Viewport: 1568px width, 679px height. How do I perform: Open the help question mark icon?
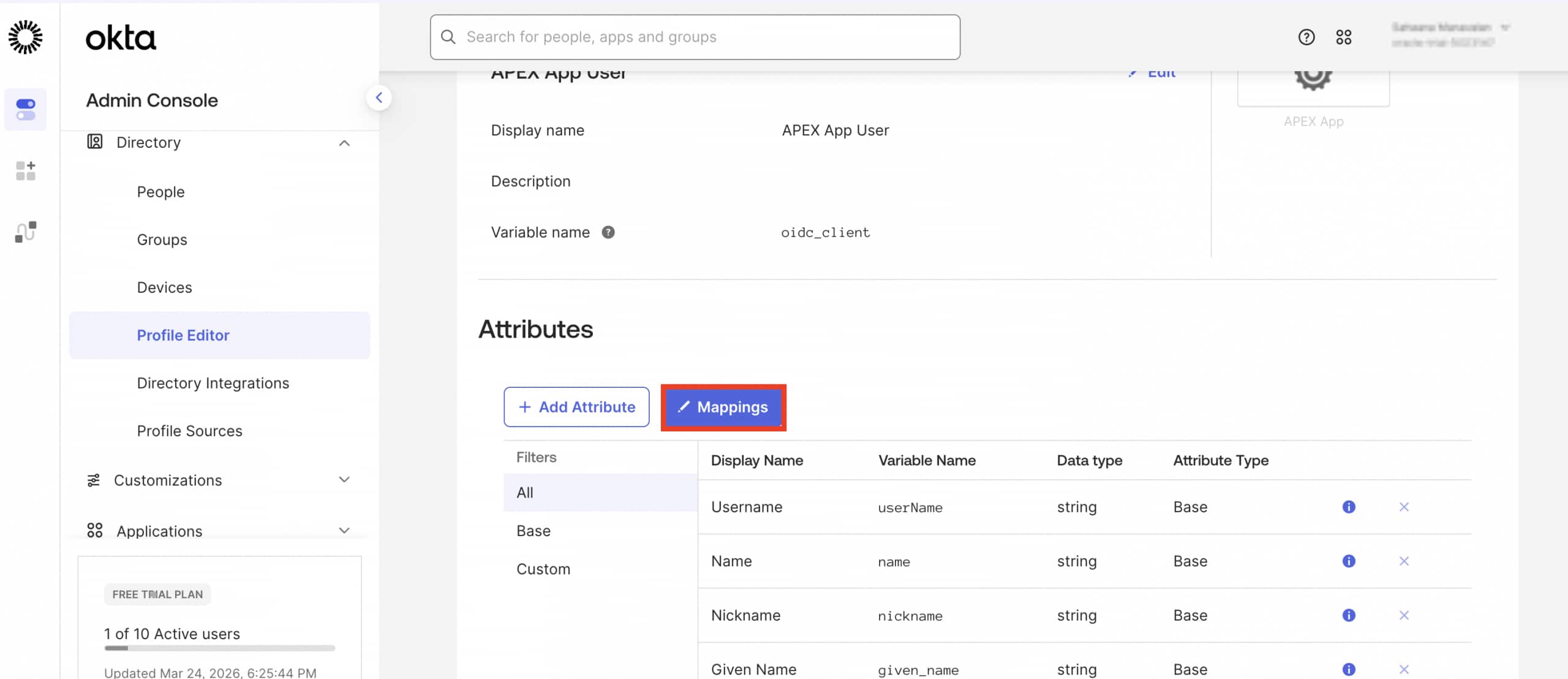pyautogui.click(x=1307, y=37)
